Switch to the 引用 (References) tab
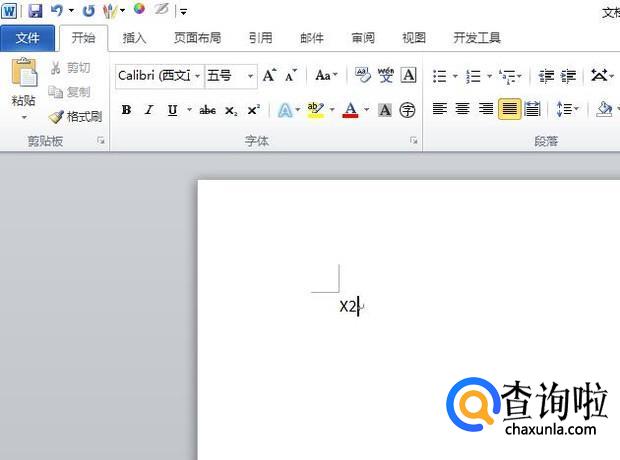The height and width of the screenshot is (460, 620). pos(261,38)
